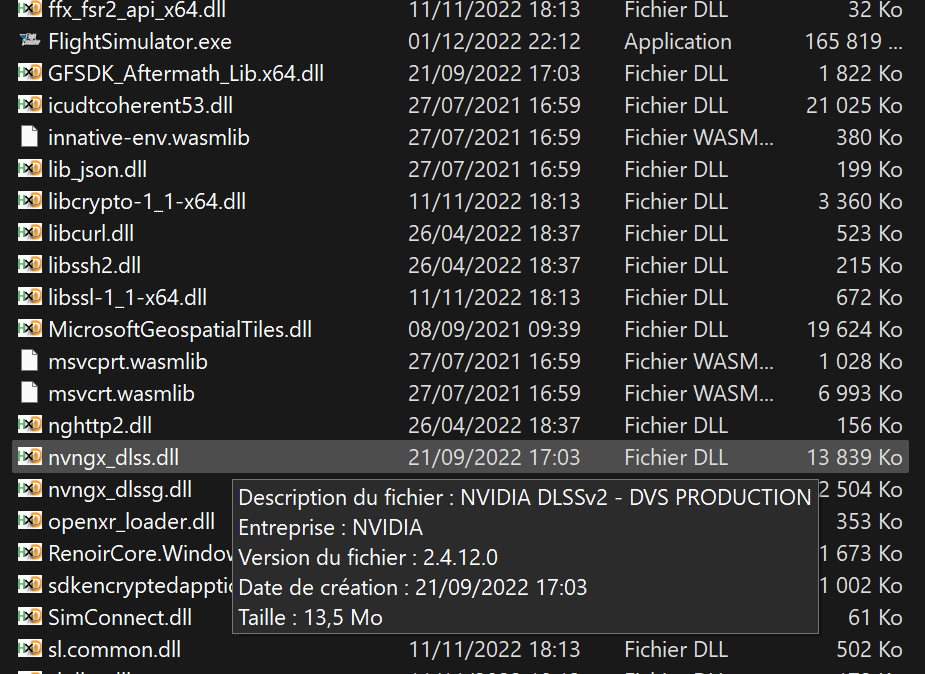Select the nghttp2.dll file row

pos(100,426)
